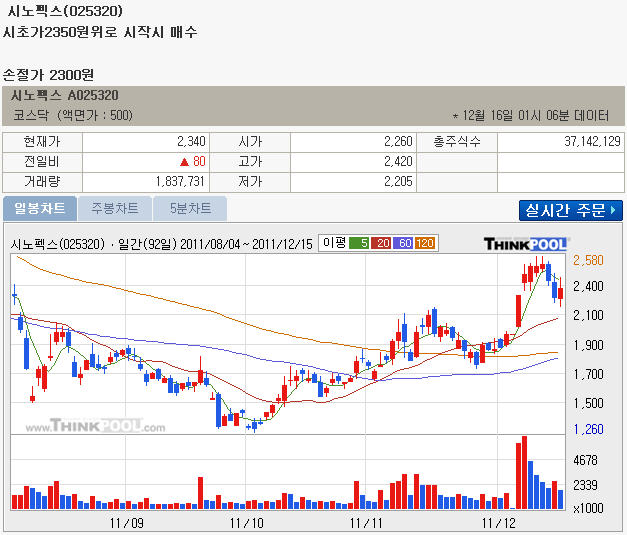
Task: Select the 4678 volume axis label
Action: 585,460
